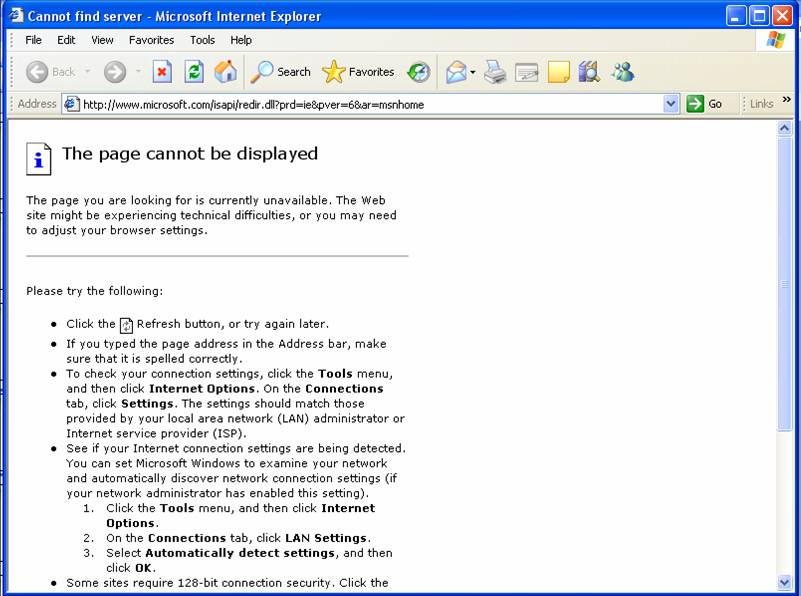
Task: Show History with the clock arrow icon
Action: coord(418,72)
